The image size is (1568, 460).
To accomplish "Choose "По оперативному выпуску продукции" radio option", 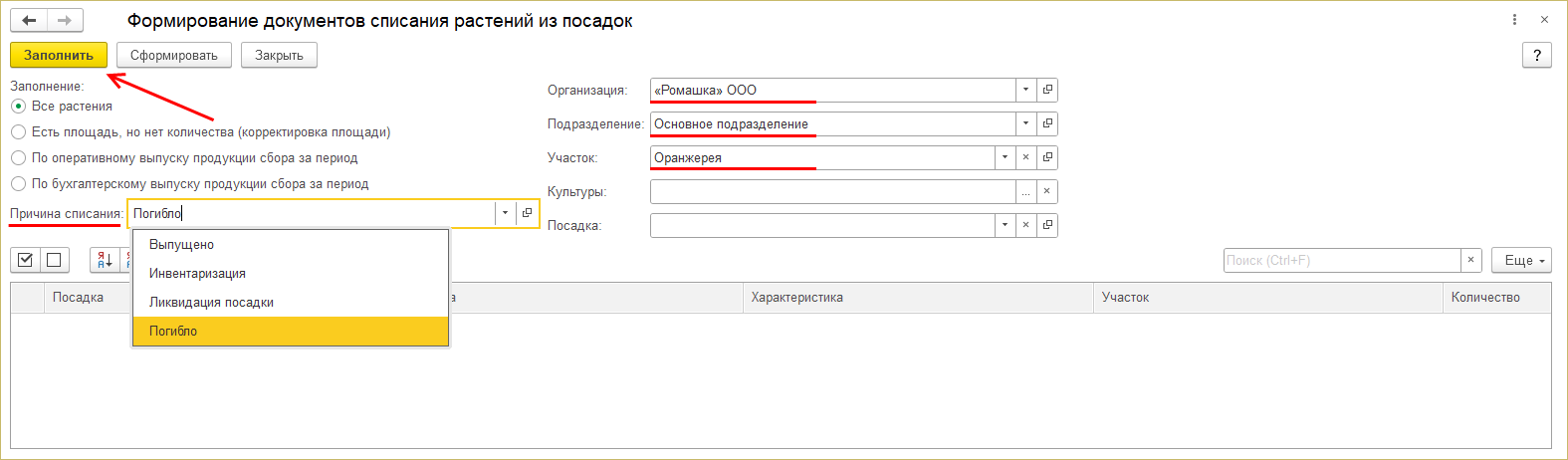I will 19,157.
